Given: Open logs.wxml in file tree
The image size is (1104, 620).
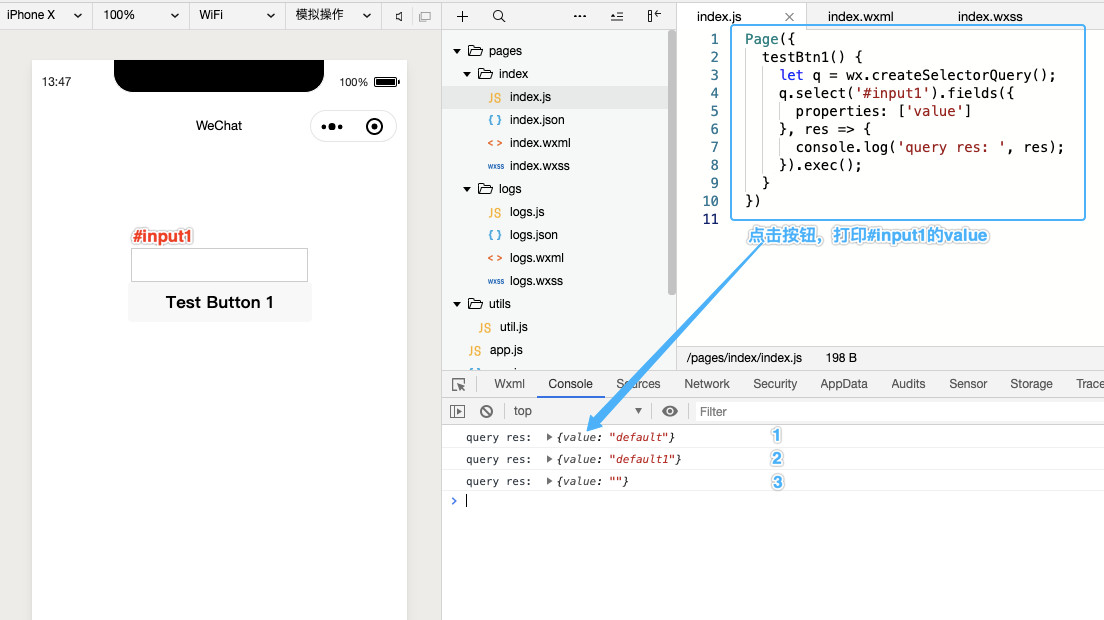Looking at the screenshot, I should 537,258.
